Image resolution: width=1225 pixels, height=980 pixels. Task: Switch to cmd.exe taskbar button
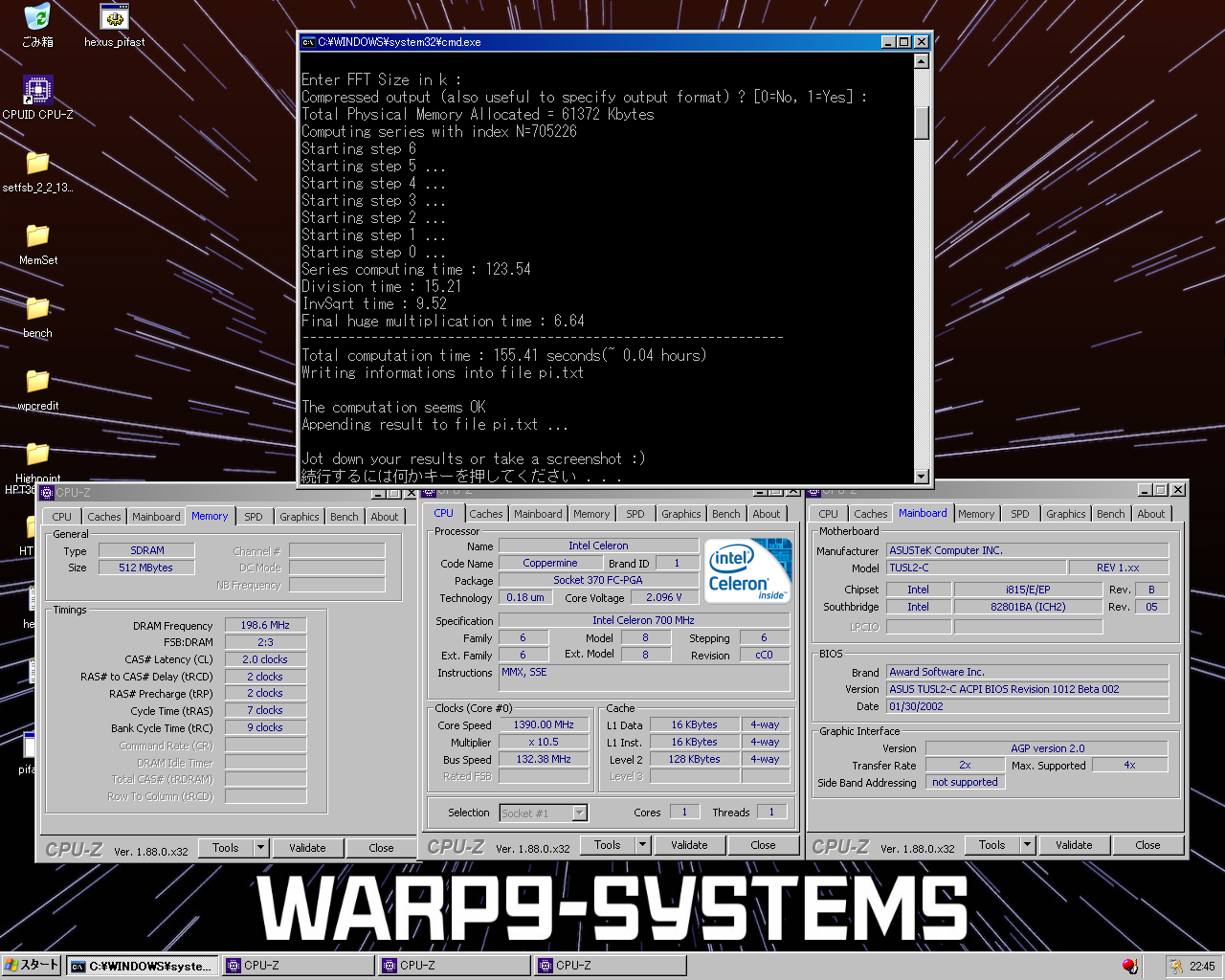point(143,966)
